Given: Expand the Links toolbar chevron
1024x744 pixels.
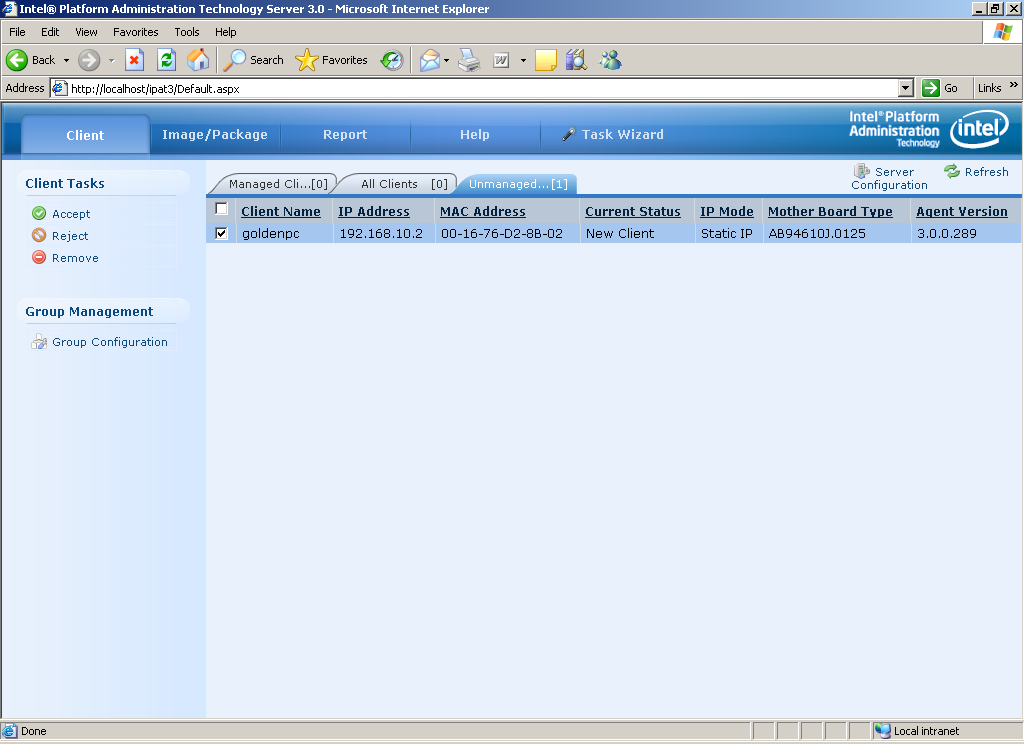Looking at the screenshot, I should (x=1014, y=85).
